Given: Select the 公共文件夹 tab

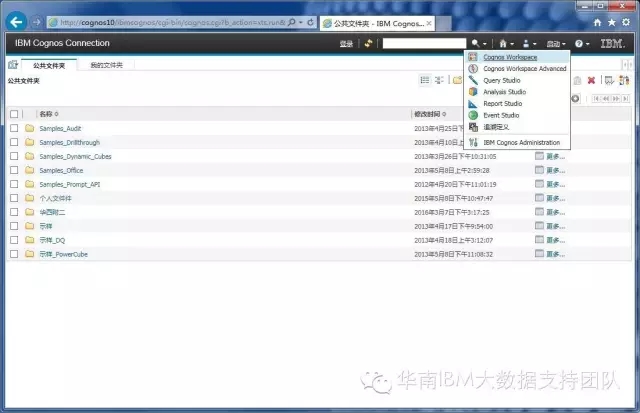Looking at the screenshot, I should pyautogui.click(x=49, y=65).
